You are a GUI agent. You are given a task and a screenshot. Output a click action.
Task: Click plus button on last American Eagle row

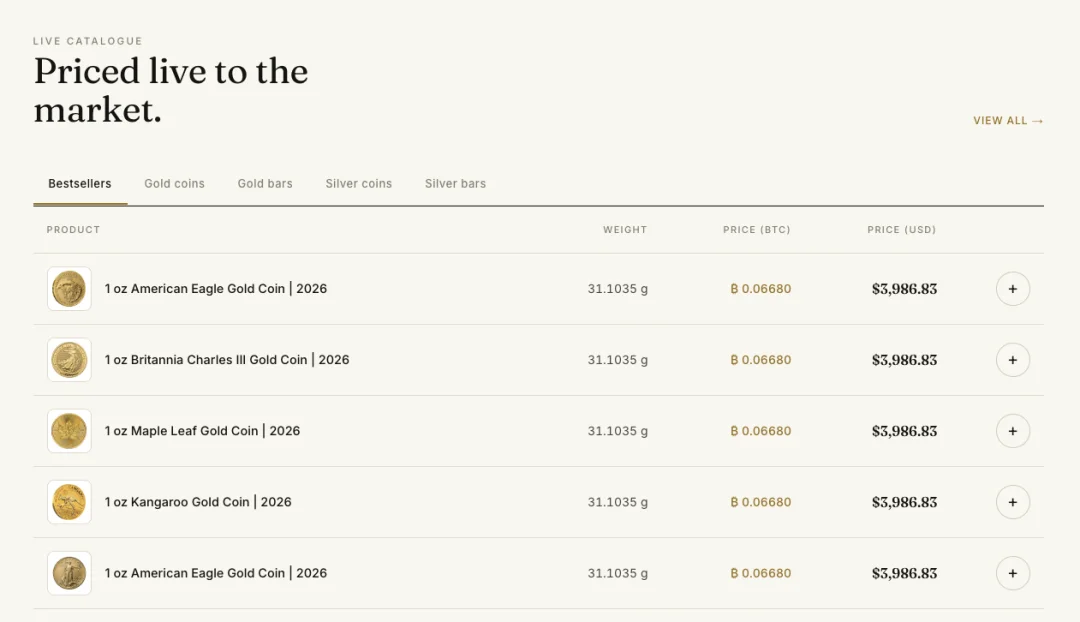1012,573
